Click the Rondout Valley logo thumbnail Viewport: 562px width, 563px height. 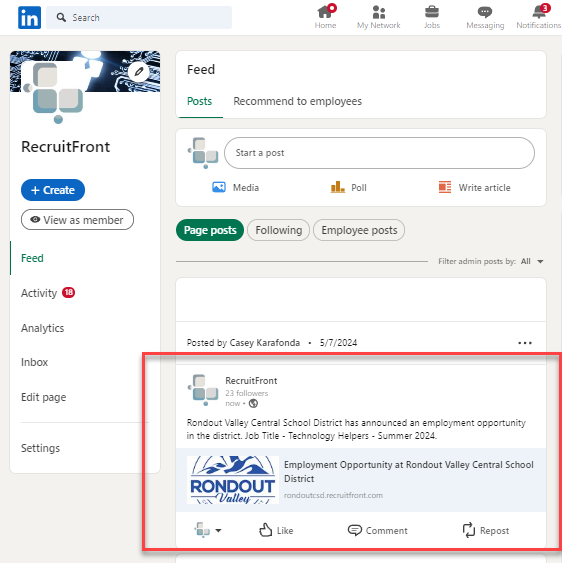[x=233, y=480]
